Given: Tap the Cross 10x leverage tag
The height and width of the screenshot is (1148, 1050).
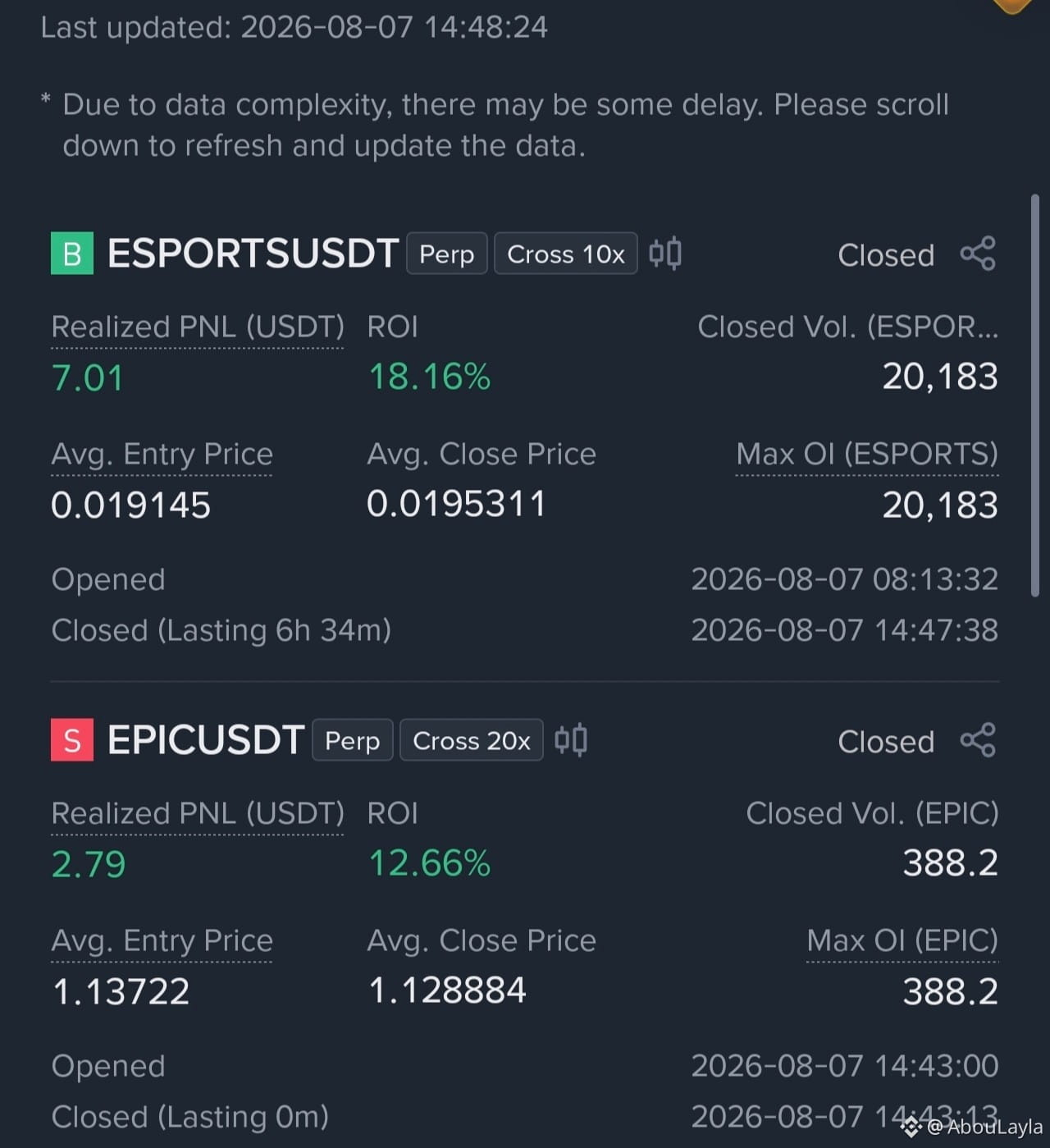Looking at the screenshot, I should coord(566,254).
